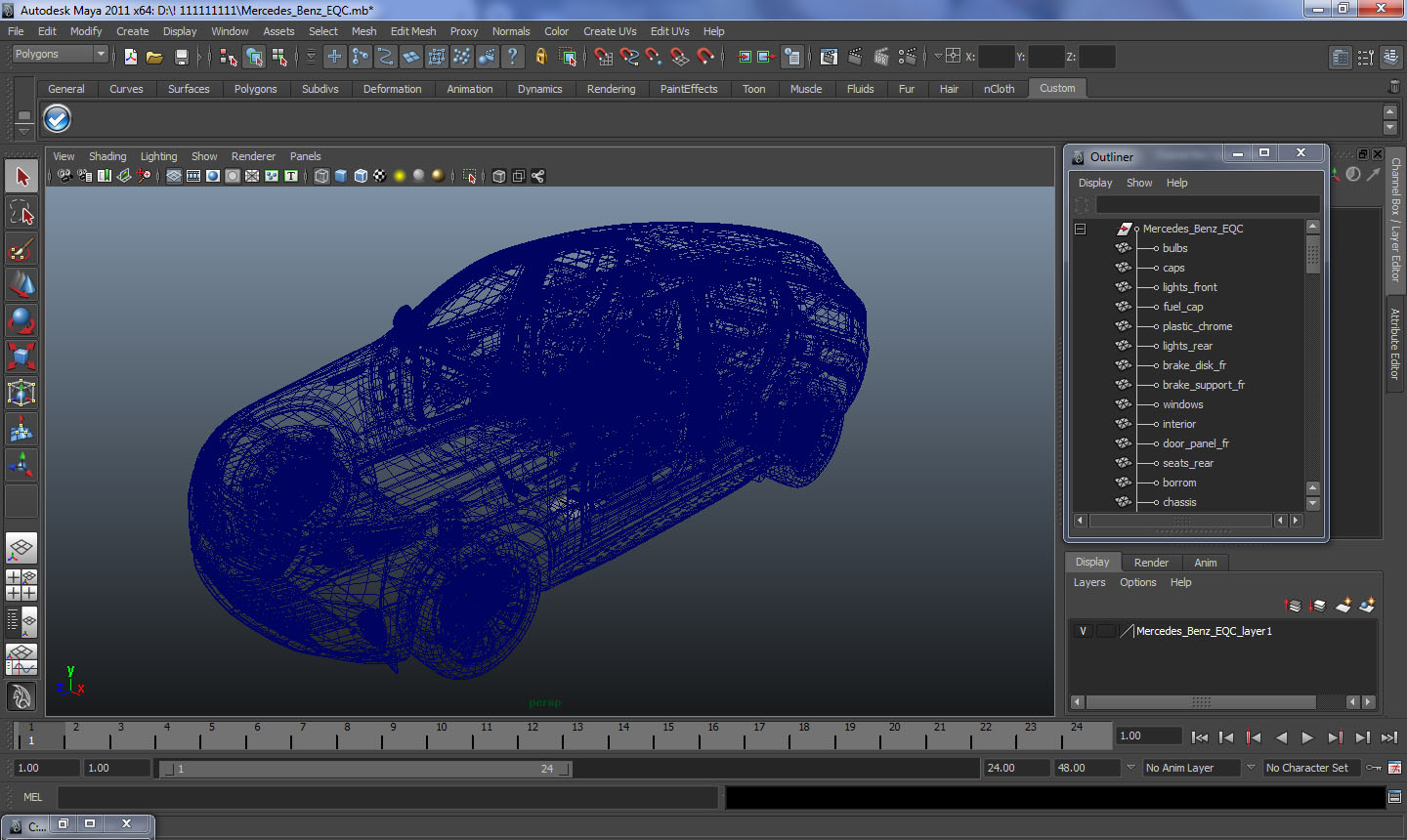Toggle construction history icon
Image resolution: width=1407 pixels, height=840 pixels.
click(792, 58)
